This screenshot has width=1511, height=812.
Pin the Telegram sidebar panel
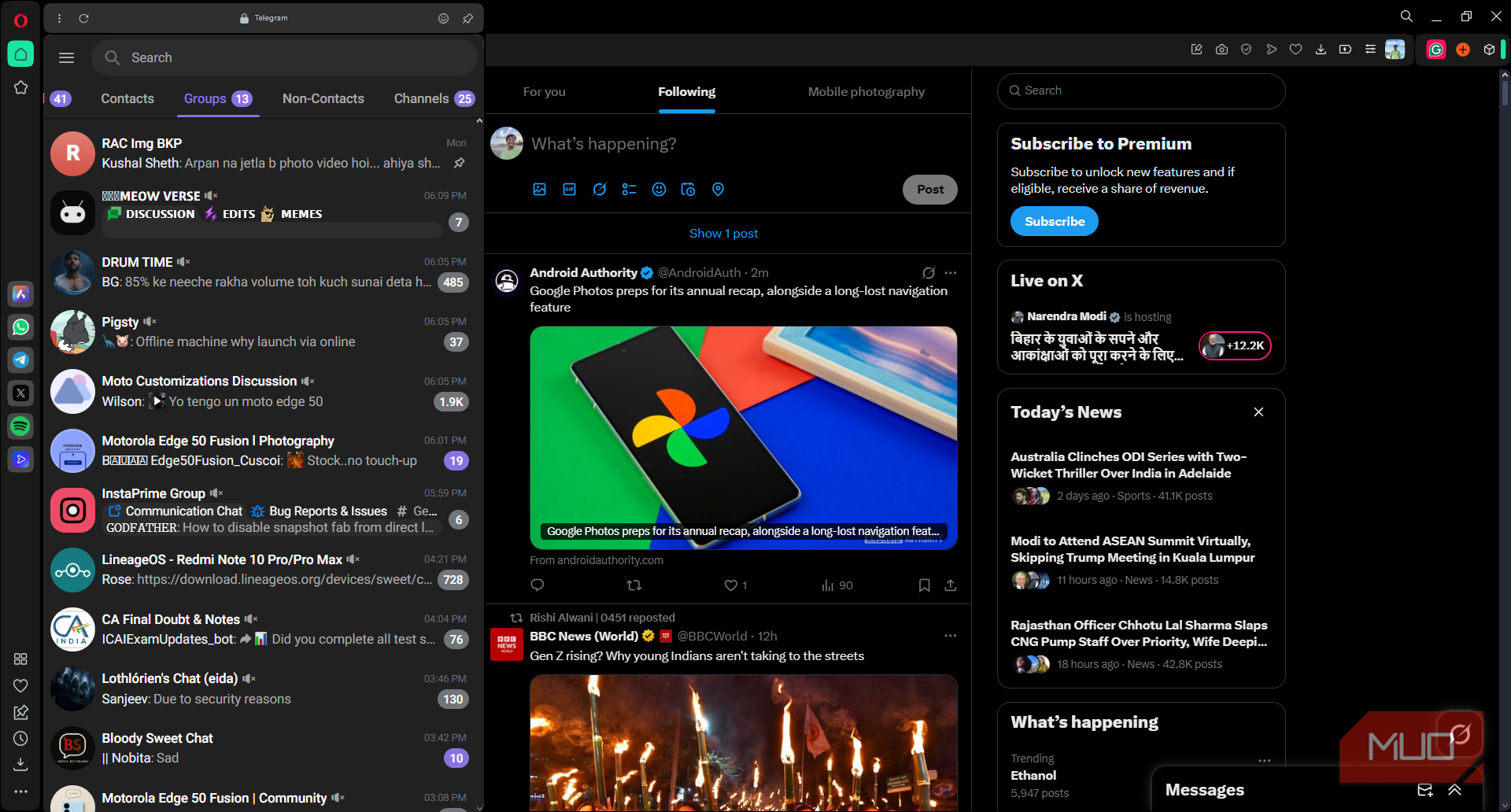(467, 18)
